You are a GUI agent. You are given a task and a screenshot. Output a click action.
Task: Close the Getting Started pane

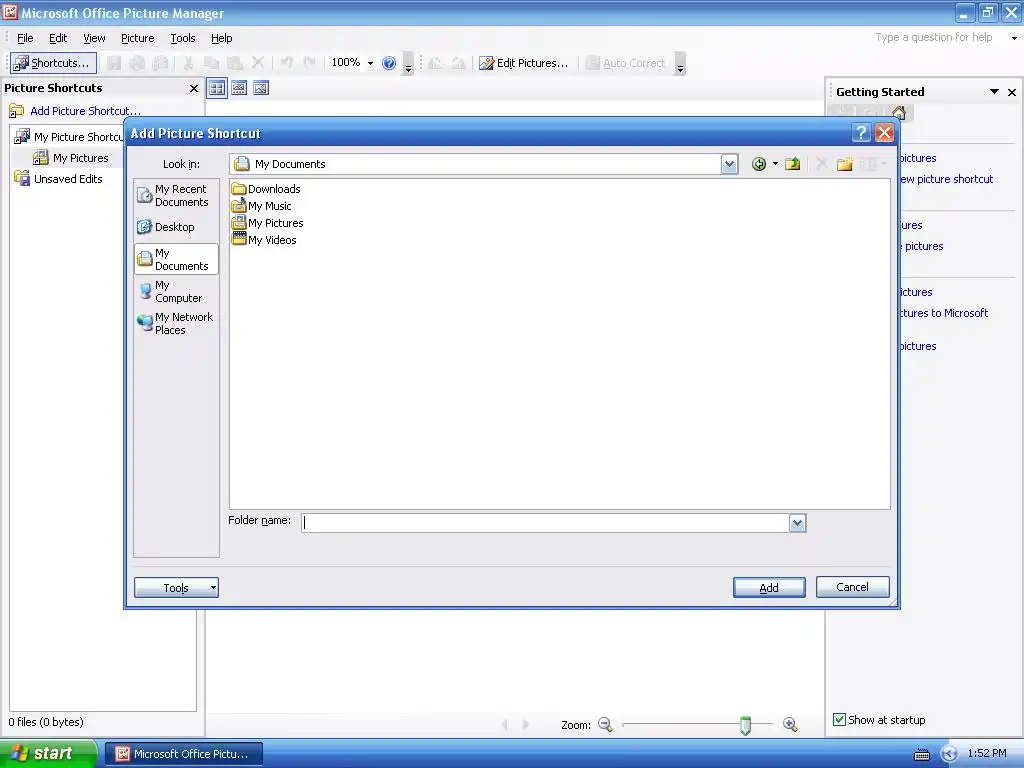point(1012,92)
